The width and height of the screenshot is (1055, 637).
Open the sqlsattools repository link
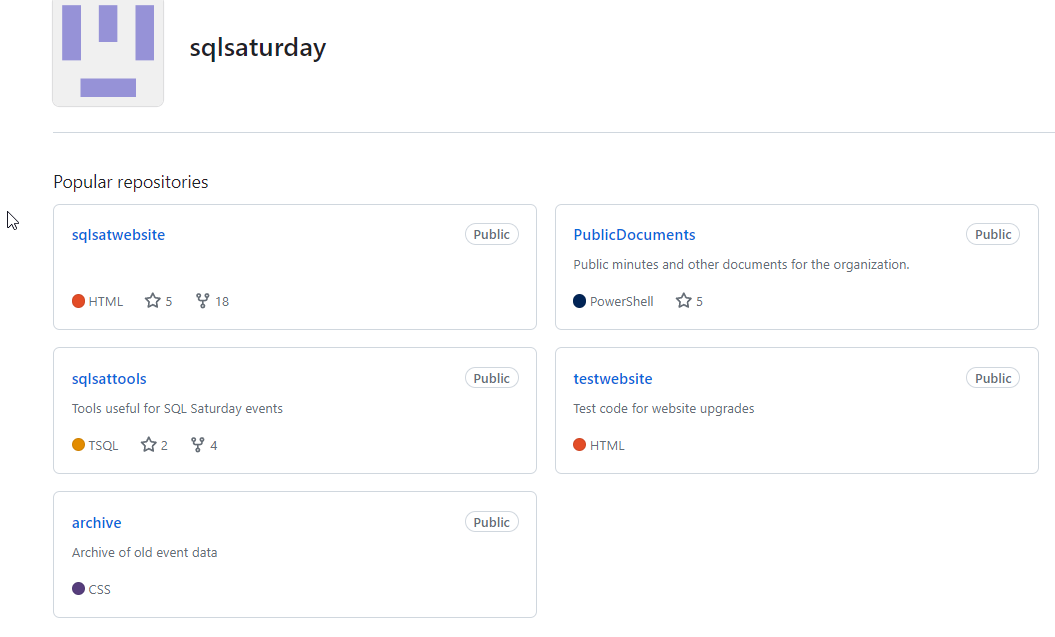tap(109, 379)
